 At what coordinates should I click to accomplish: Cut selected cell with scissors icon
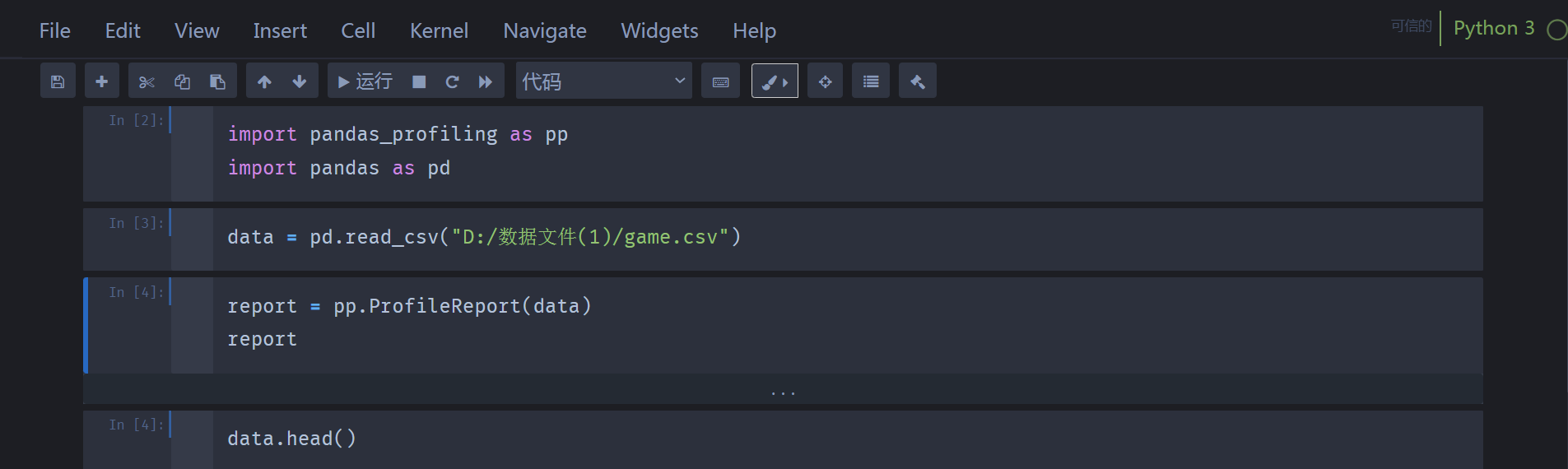pos(147,81)
